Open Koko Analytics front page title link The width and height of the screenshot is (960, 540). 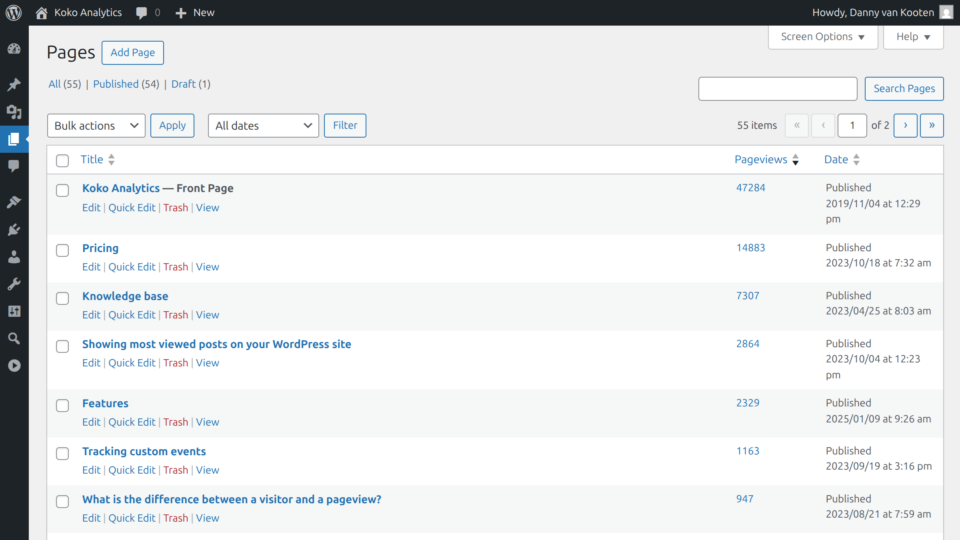[121, 188]
